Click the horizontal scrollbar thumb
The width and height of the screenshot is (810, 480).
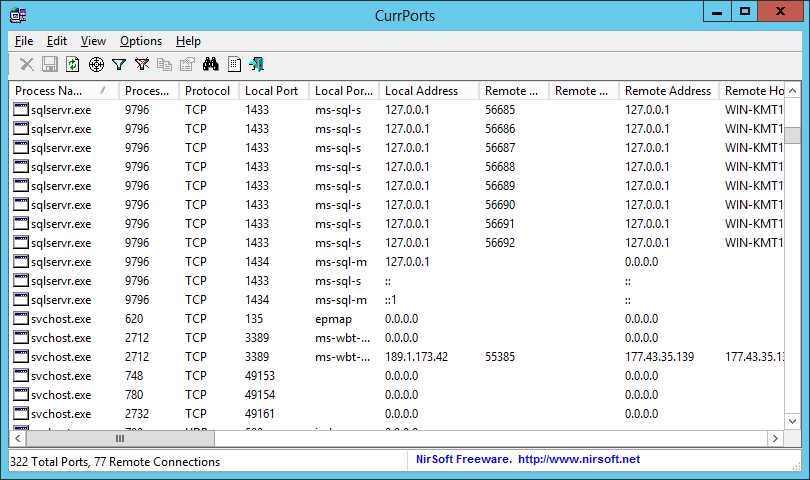[x=120, y=438]
